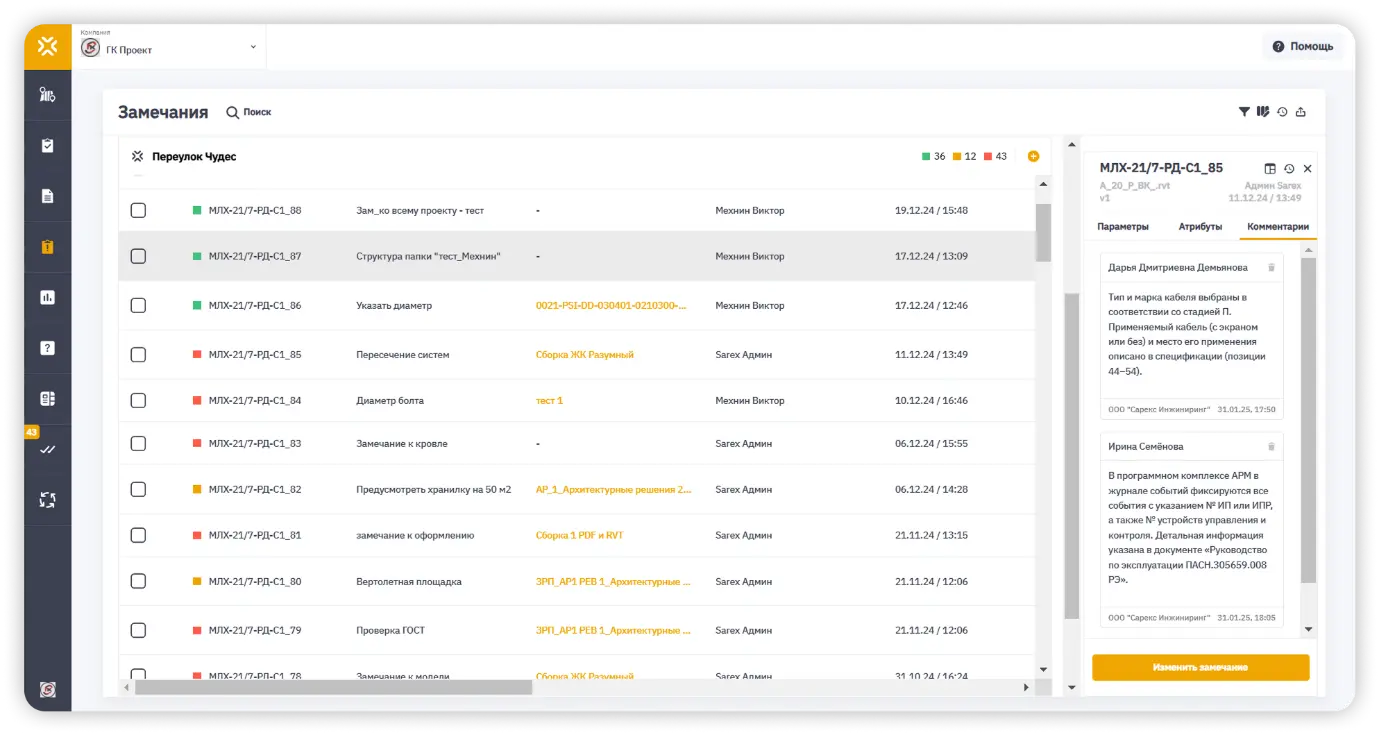Select the Диаметр болта remark

point(390,400)
